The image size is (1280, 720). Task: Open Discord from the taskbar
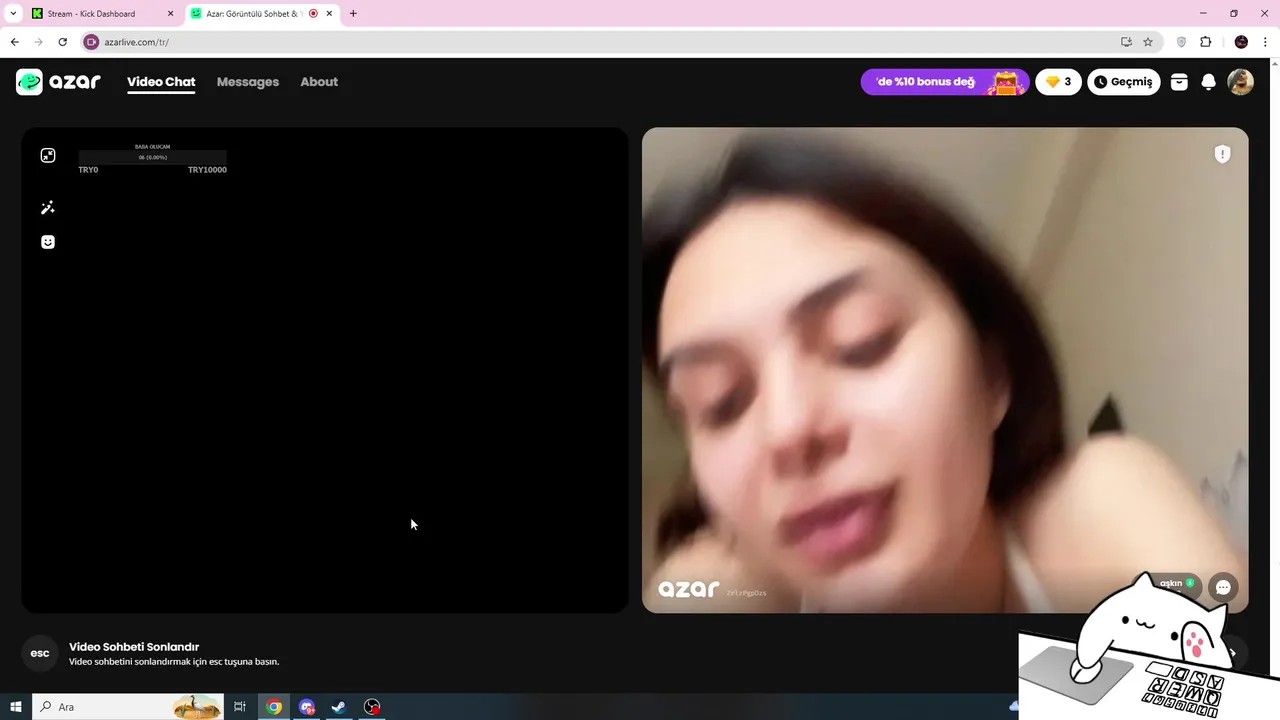[x=307, y=707]
